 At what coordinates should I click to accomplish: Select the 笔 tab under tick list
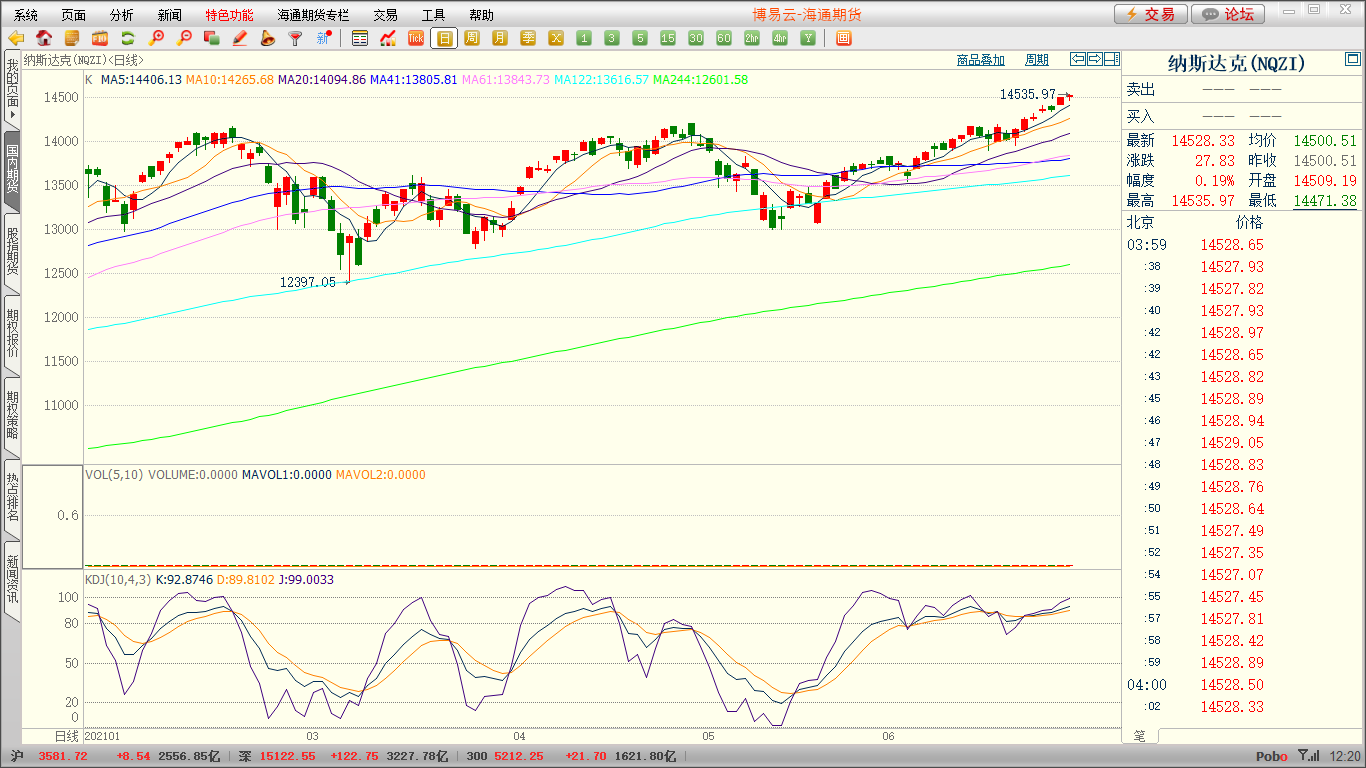[1140, 735]
